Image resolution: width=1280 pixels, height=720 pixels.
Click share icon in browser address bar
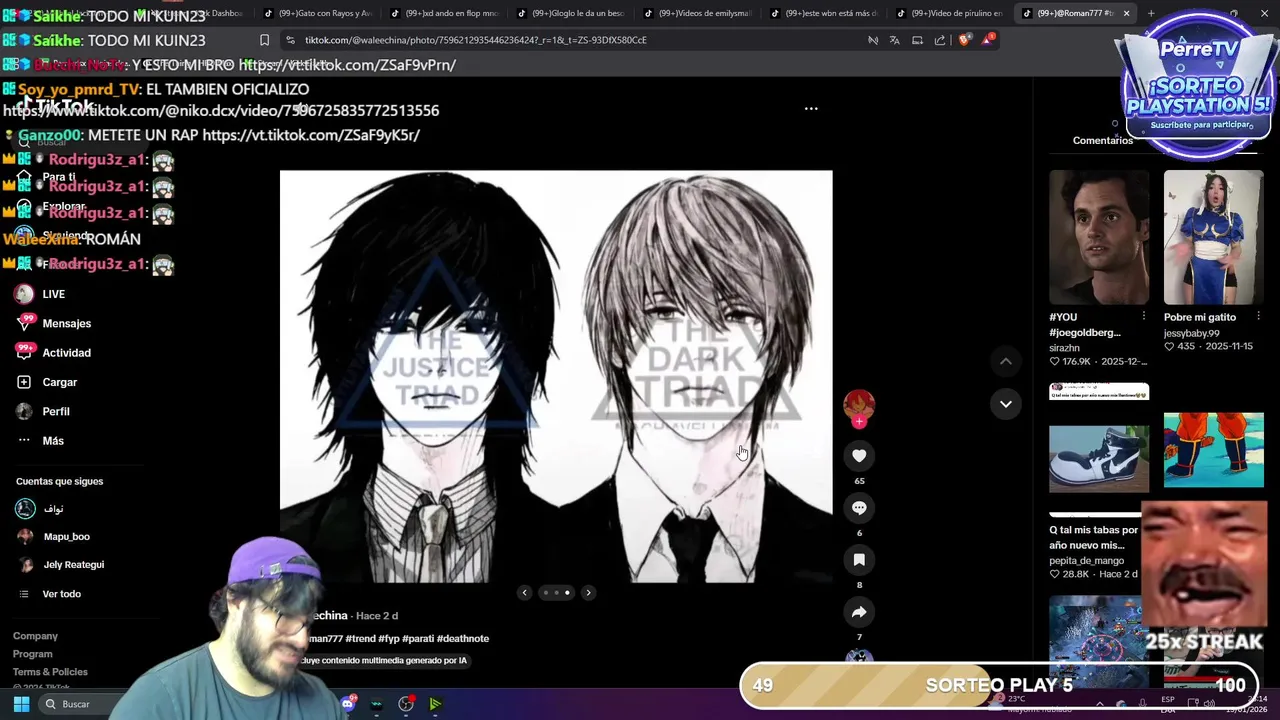[x=940, y=40]
